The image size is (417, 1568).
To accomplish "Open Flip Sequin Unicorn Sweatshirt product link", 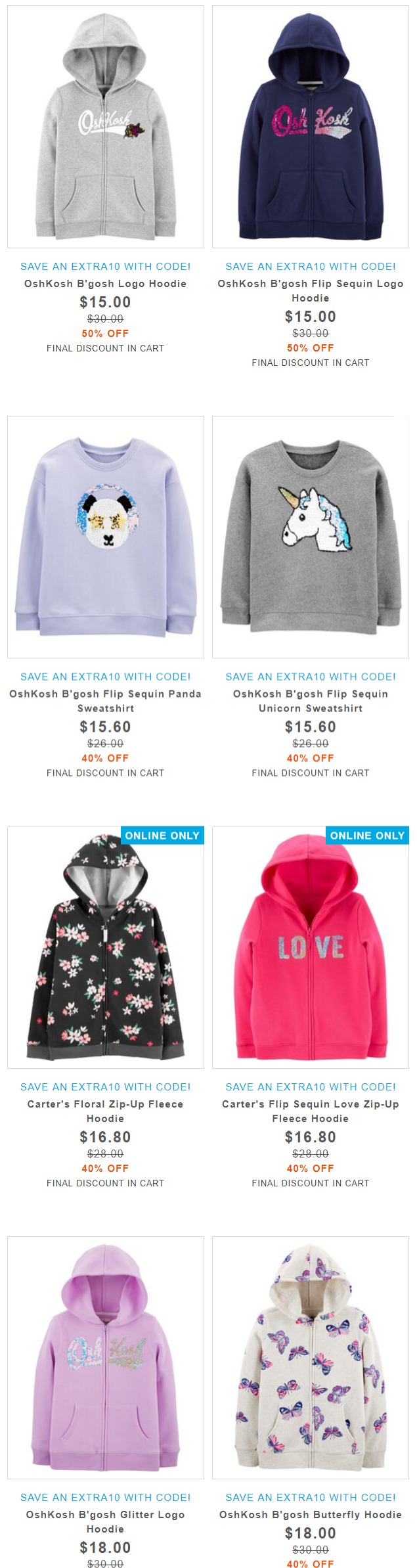I will (x=311, y=701).
